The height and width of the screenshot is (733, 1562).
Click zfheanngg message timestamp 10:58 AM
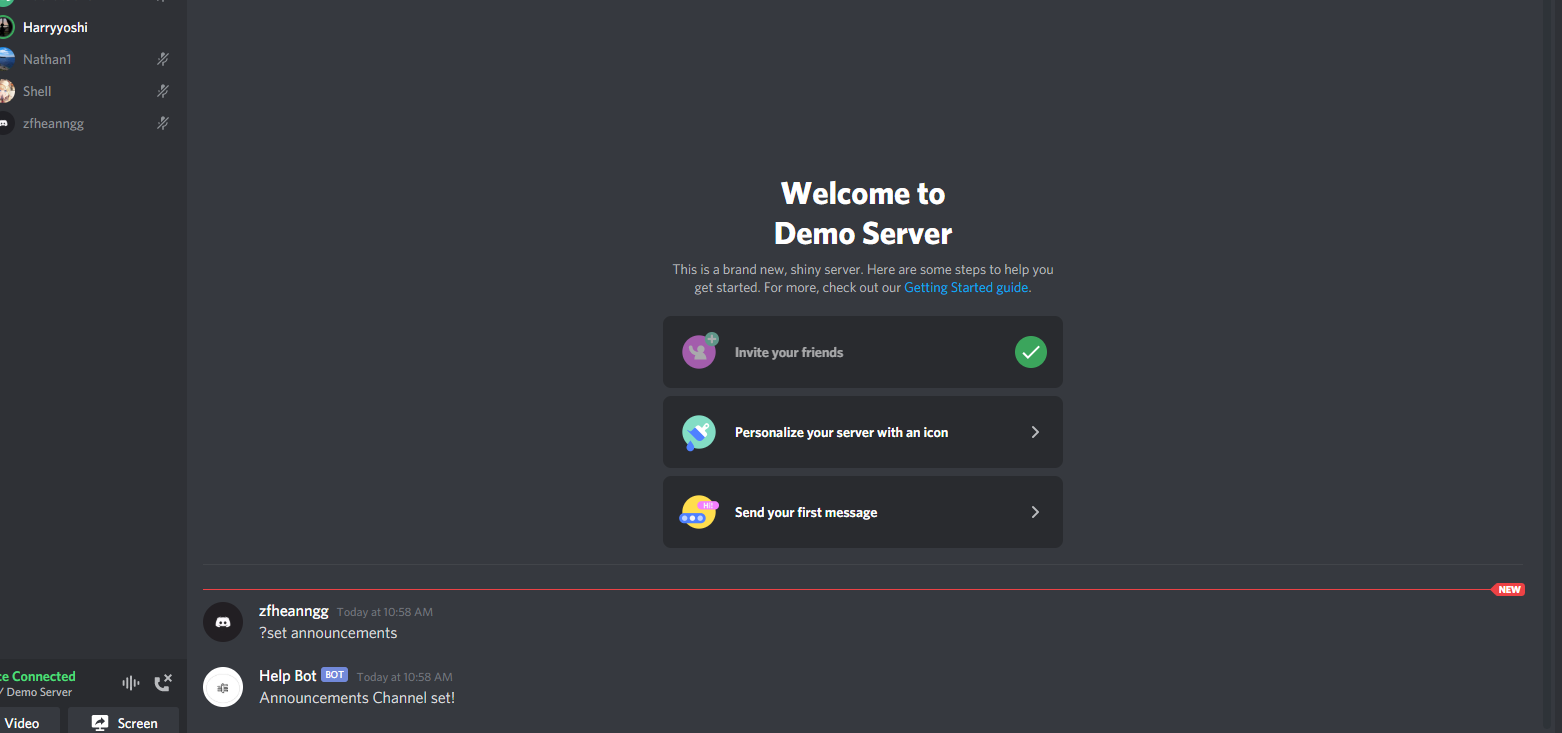385,612
